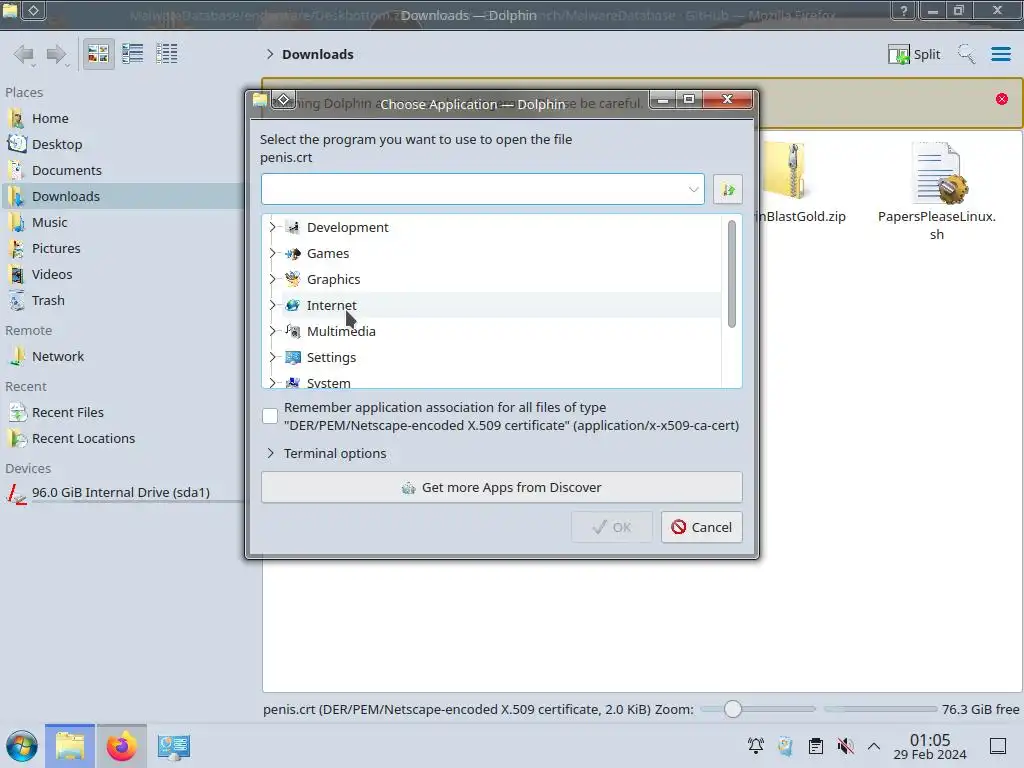Expand the Development category
The height and width of the screenshot is (768, 1024).
(x=272, y=227)
